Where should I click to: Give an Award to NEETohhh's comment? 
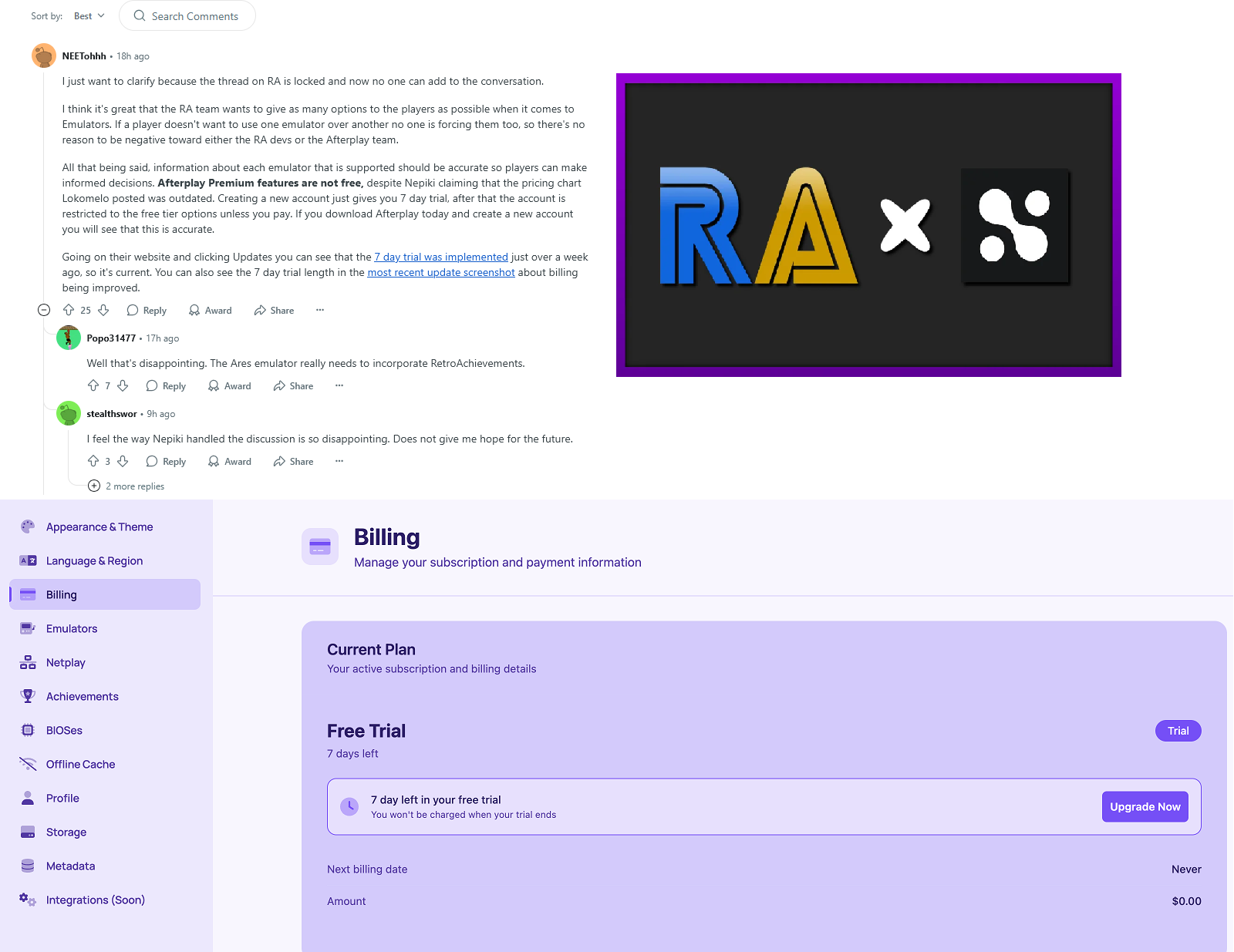pos(210,311)
